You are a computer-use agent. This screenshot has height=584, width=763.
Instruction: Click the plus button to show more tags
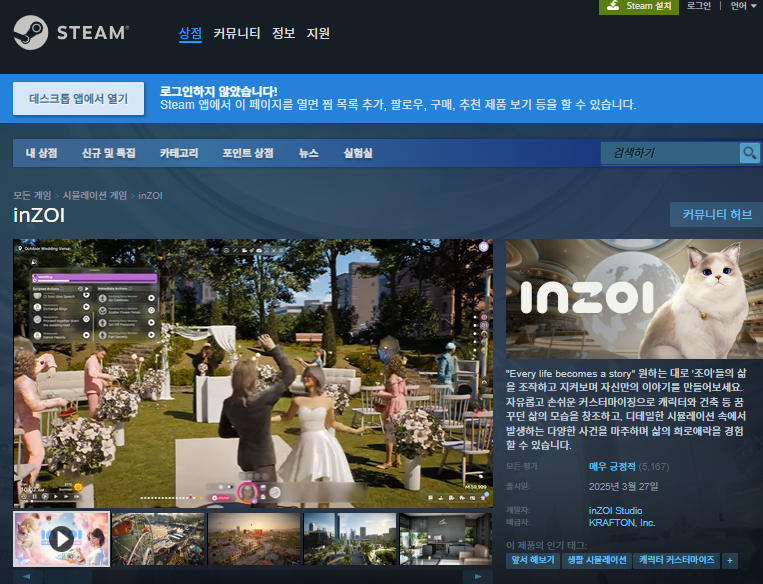coord(729,561)
